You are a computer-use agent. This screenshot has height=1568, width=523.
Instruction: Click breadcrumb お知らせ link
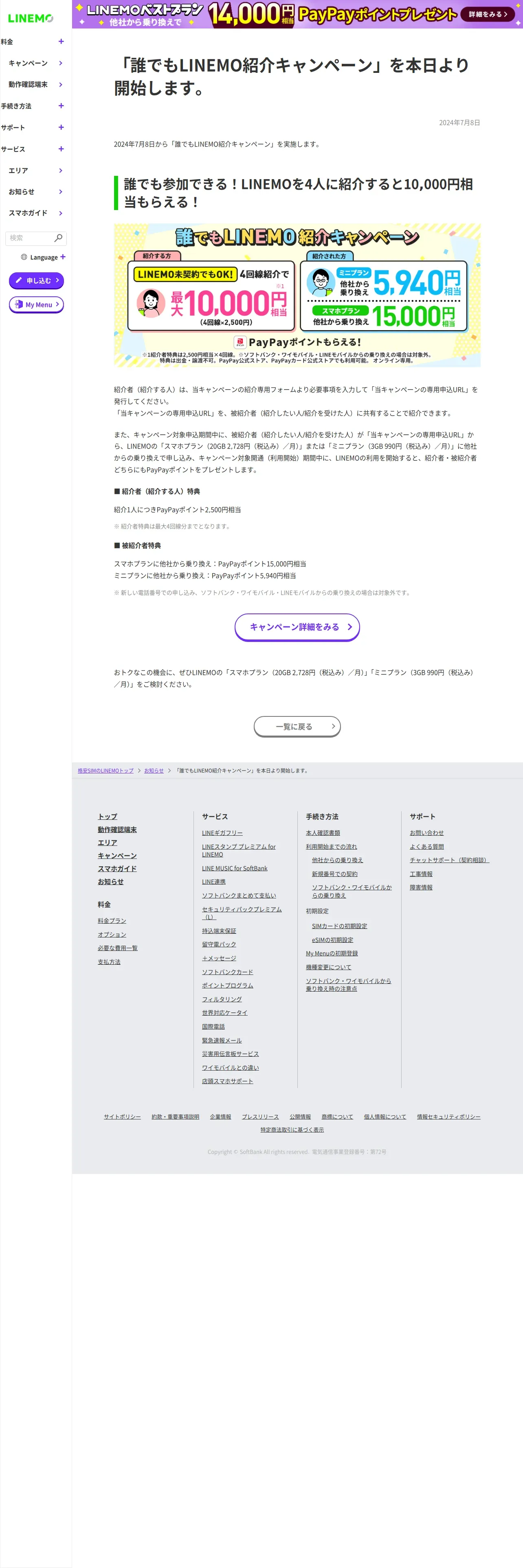154,771
